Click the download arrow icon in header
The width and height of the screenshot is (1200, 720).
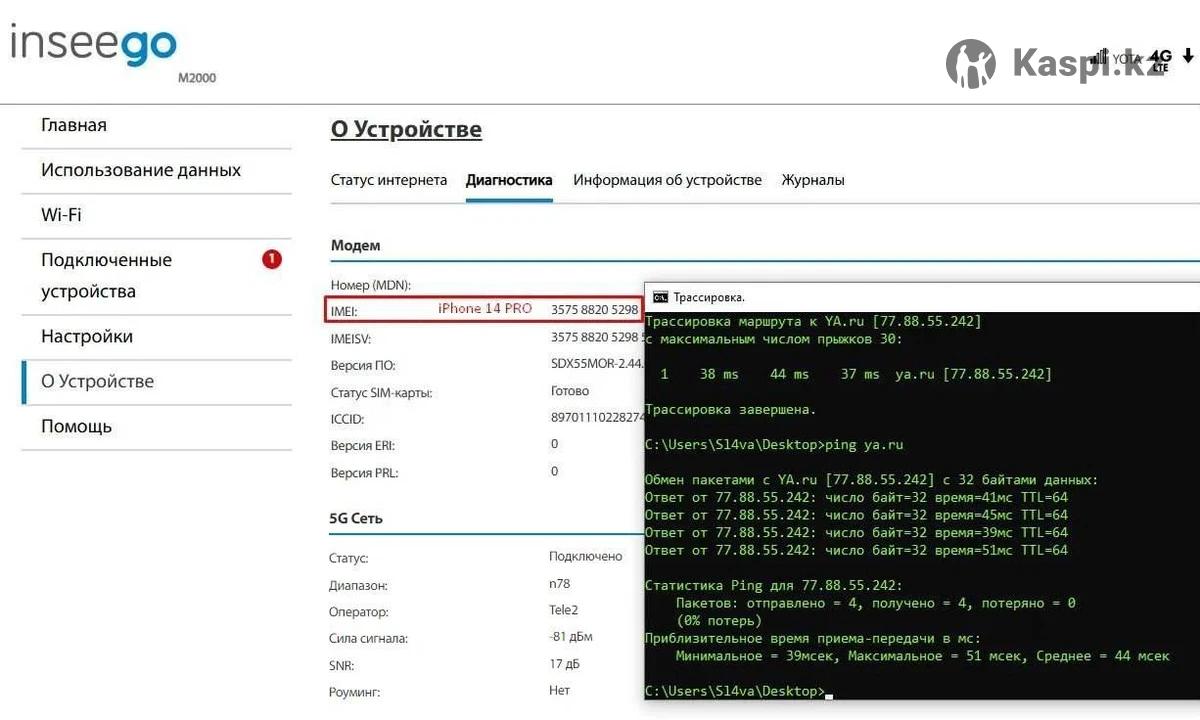1188,57
